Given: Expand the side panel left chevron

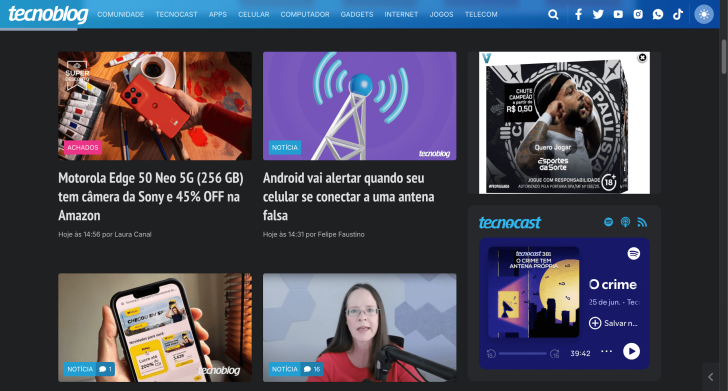Looking at the screenshot, I should pos(711,377).
